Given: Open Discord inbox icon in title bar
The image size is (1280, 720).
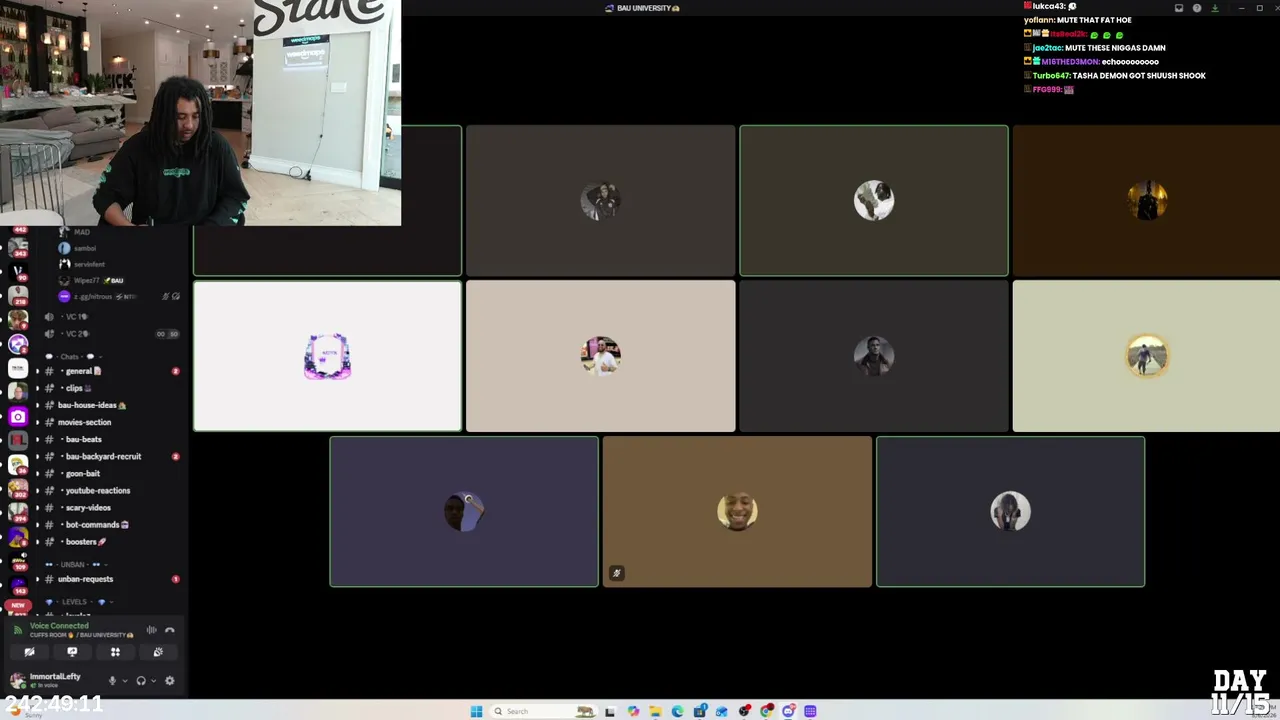Looking at the screenshot, I should (x=1179, y=8).
